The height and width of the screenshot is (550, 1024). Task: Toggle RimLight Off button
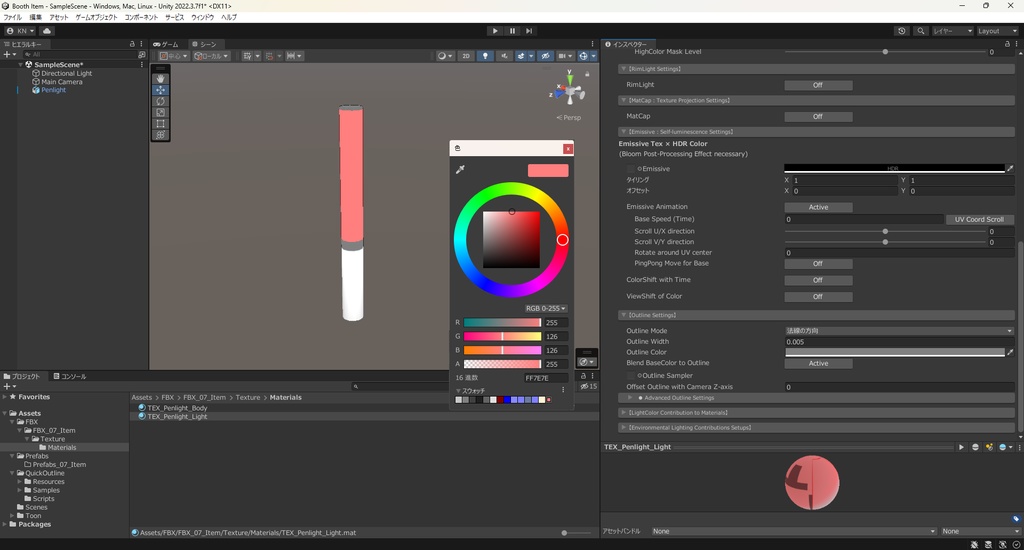pyautogui.click(x=818, y=85)
